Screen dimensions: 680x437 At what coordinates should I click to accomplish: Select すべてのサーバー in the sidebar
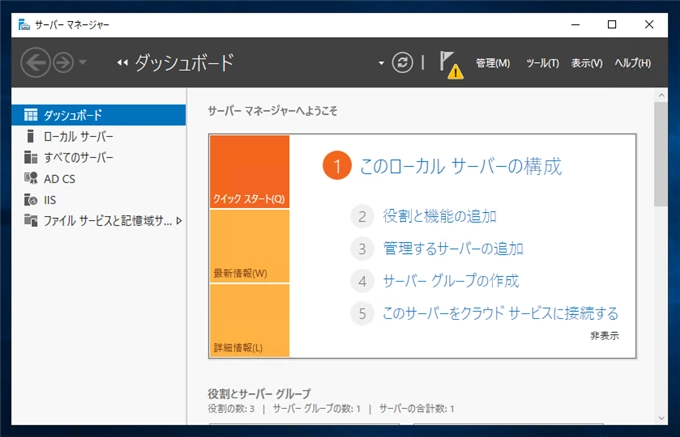[99, 157]
